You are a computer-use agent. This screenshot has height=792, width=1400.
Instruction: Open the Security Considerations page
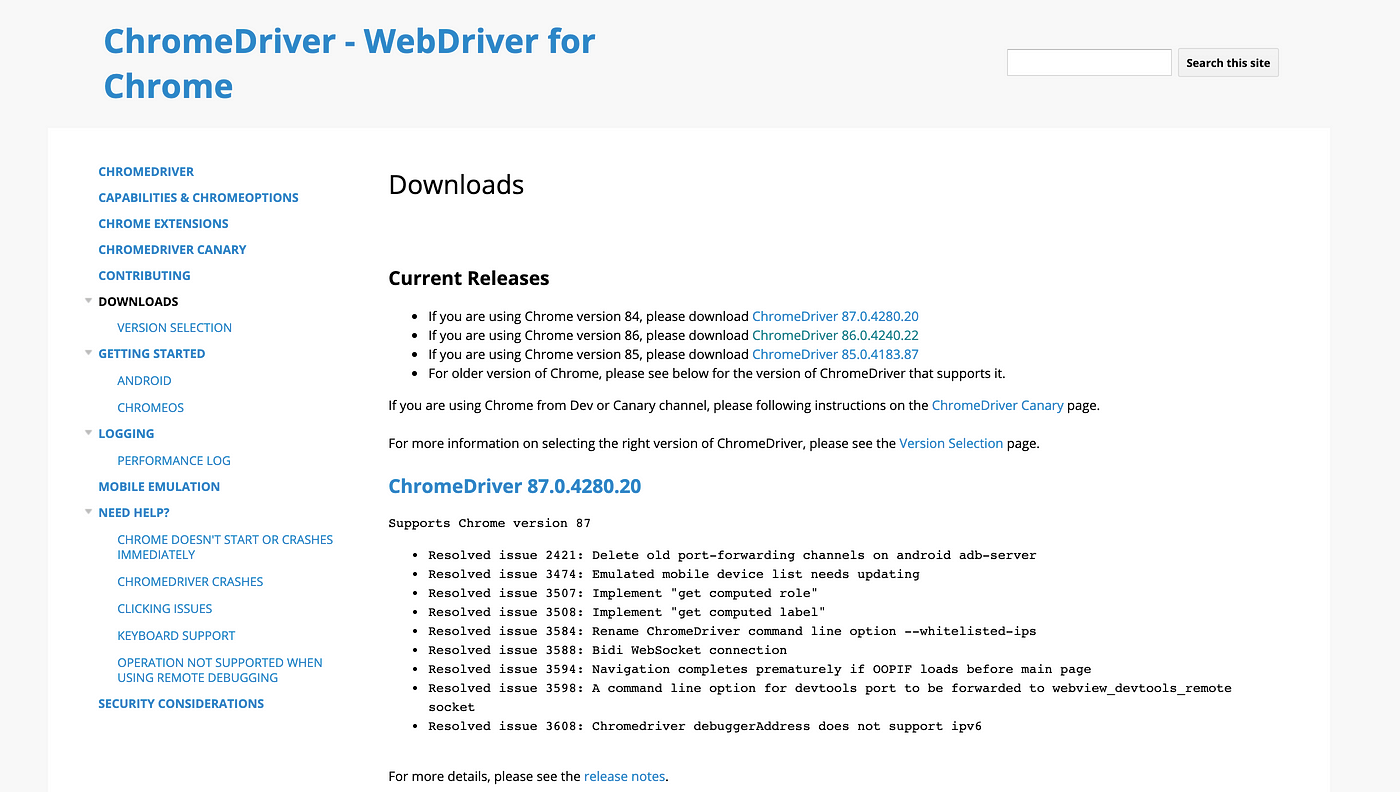click(181, 704)
